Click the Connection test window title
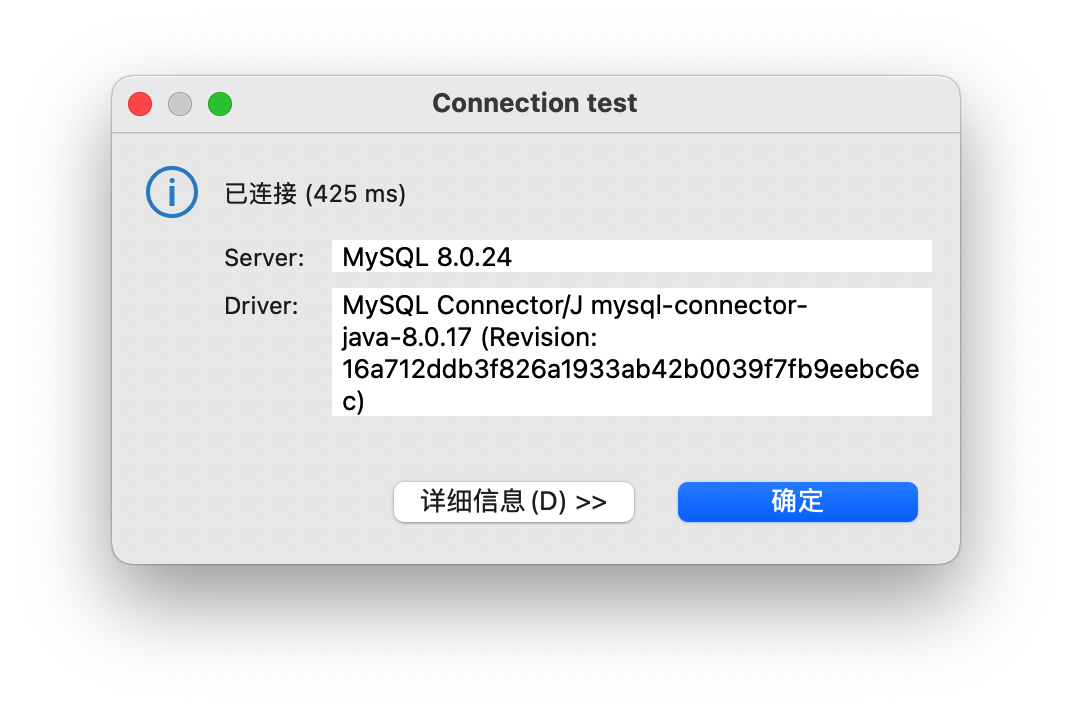This screenshot has width=1072, height=712. (534, 104)
